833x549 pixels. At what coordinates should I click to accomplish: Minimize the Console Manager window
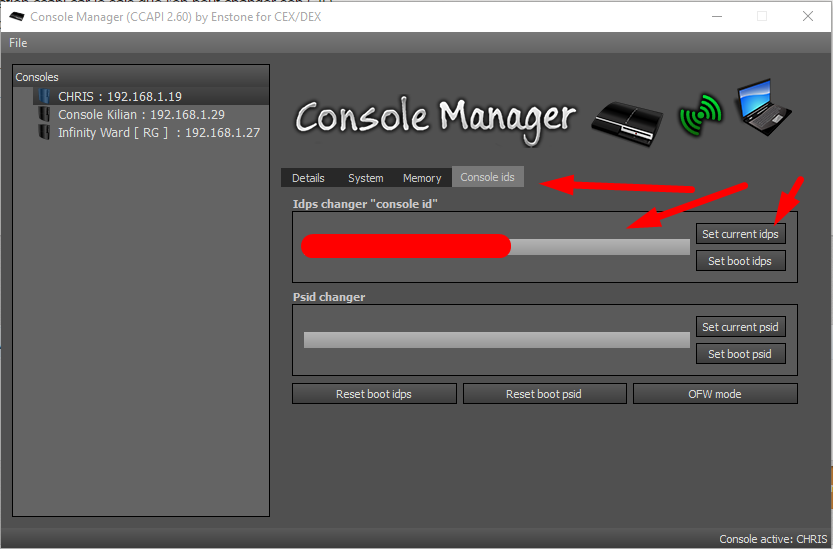pyautogui.click(x=717, y=16)
